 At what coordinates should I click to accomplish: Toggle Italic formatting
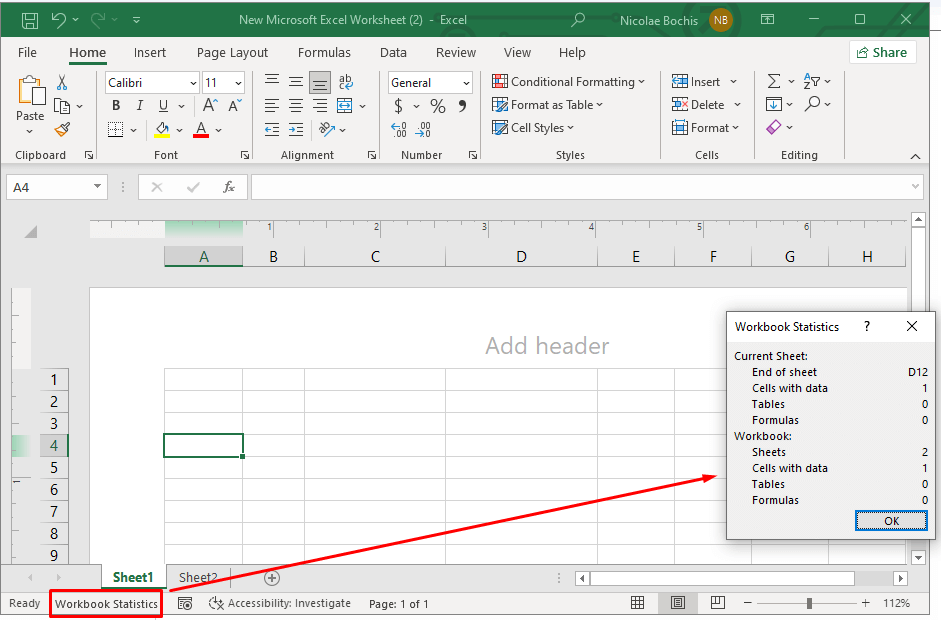pos(139,106)
